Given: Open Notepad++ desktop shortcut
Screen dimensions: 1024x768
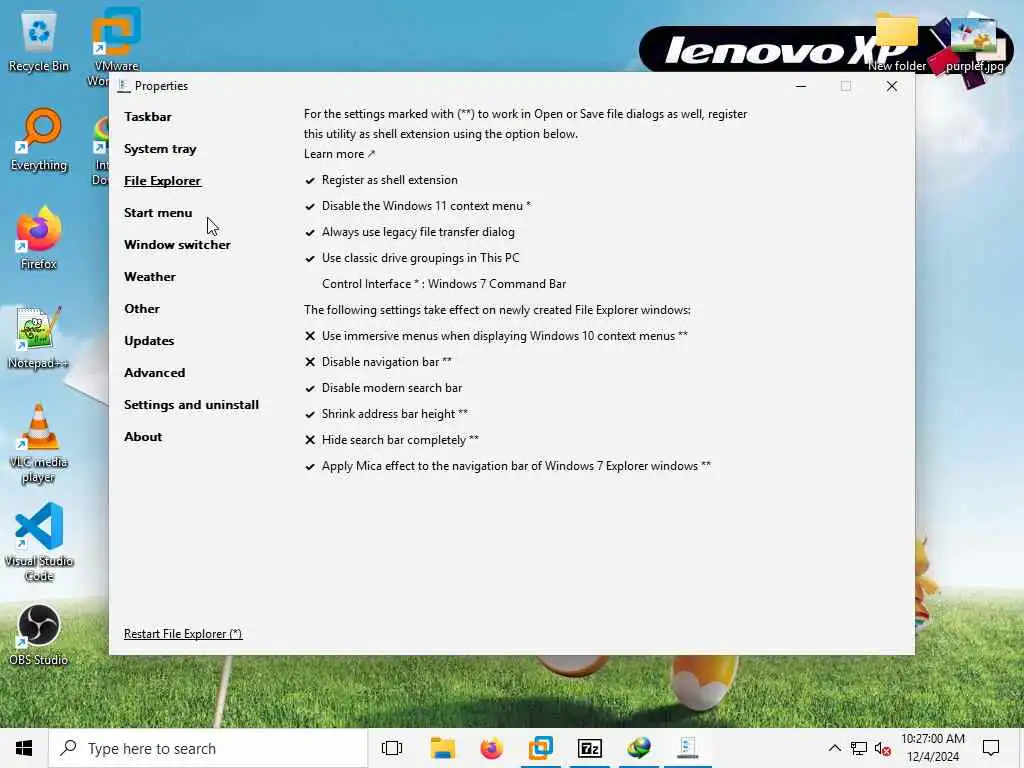Looking at the screenshot, I should tap(39, 338).
